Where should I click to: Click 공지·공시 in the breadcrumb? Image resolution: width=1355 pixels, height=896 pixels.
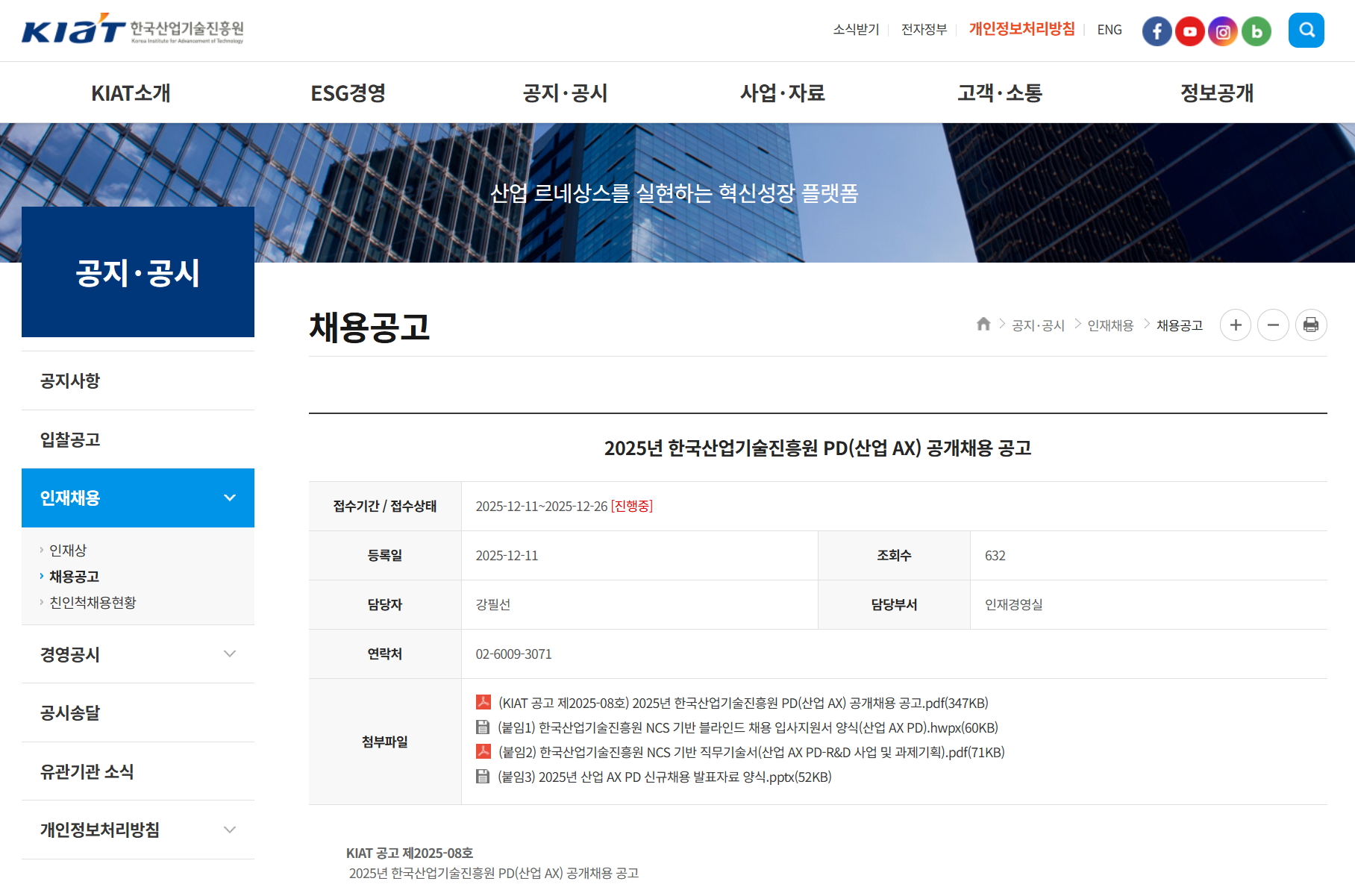pos(1038,325)
